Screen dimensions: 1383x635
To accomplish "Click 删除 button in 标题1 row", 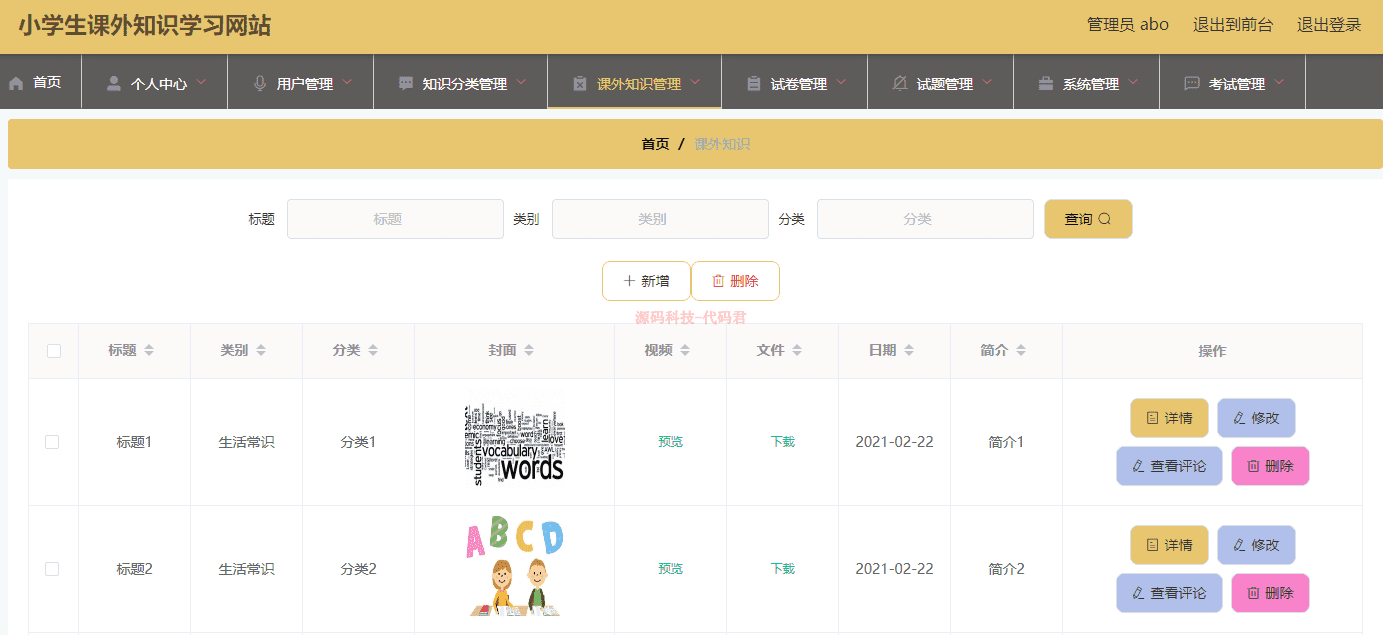I will pyautogui.click(x=1270, y=466).
